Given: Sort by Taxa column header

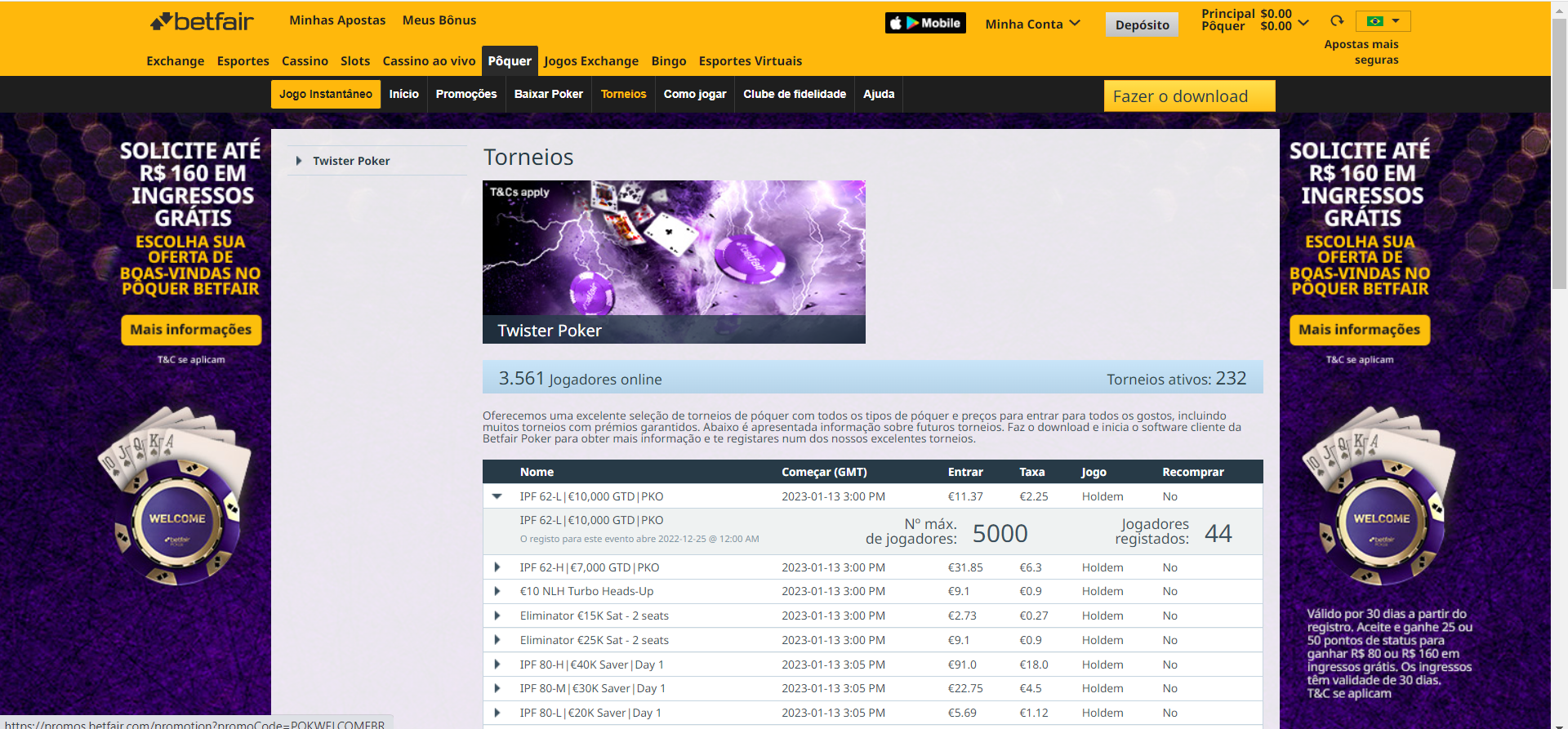Looking at the screenshot, I should coord(1032,472).
